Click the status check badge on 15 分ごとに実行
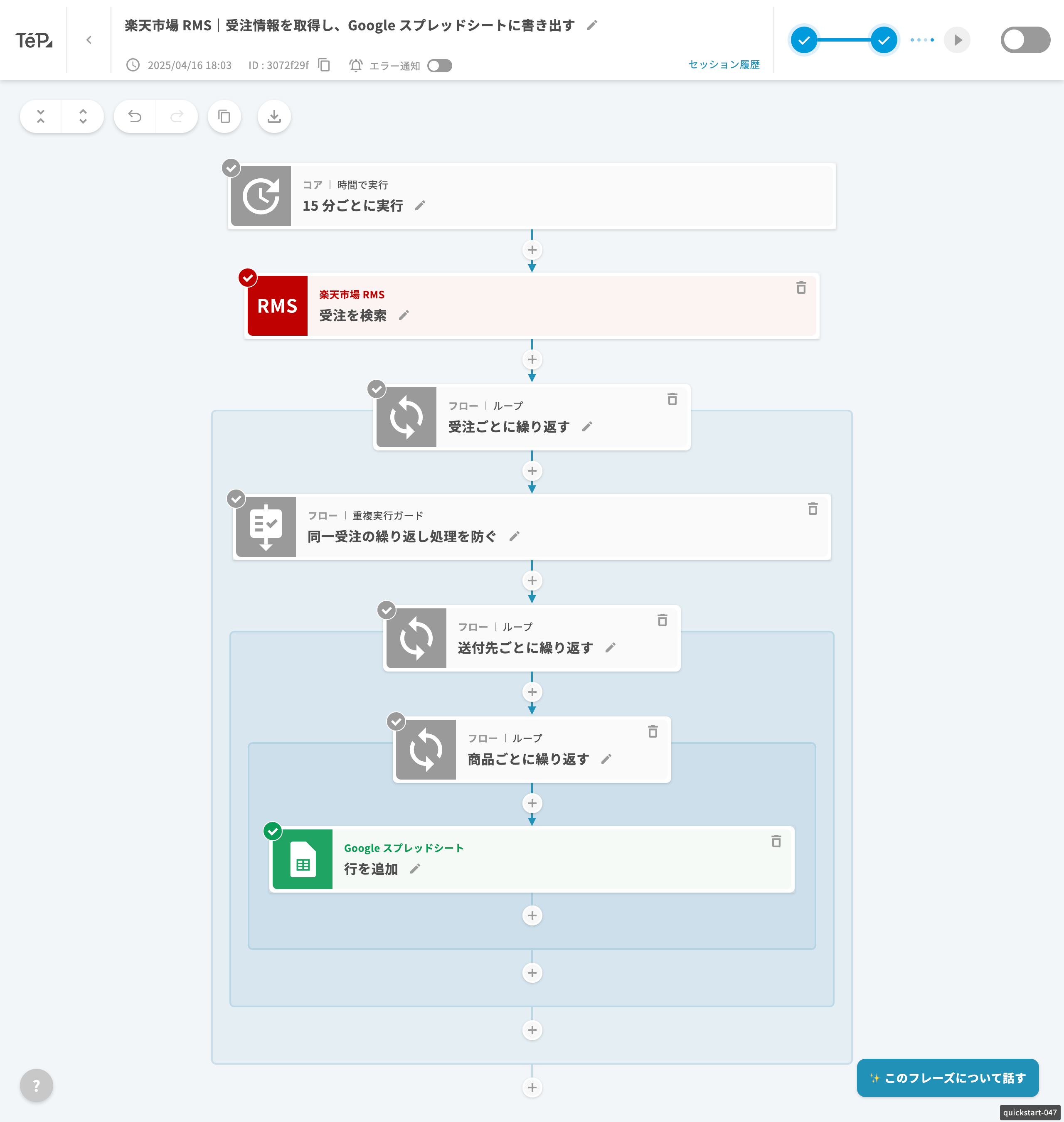The height and width of the screenshot is (1122, 1064). coord(231,168)
